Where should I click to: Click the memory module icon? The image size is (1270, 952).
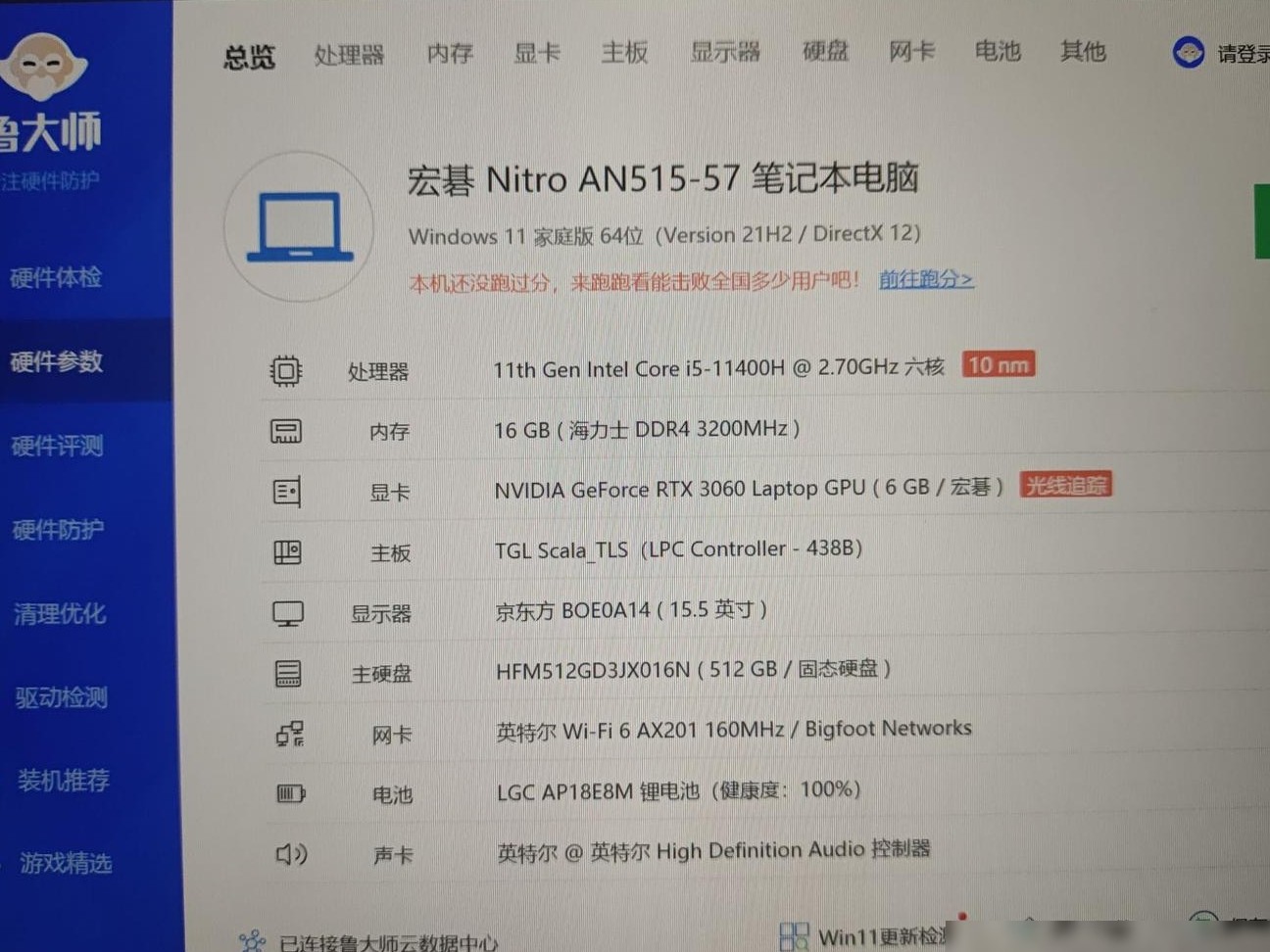[286, 432]
